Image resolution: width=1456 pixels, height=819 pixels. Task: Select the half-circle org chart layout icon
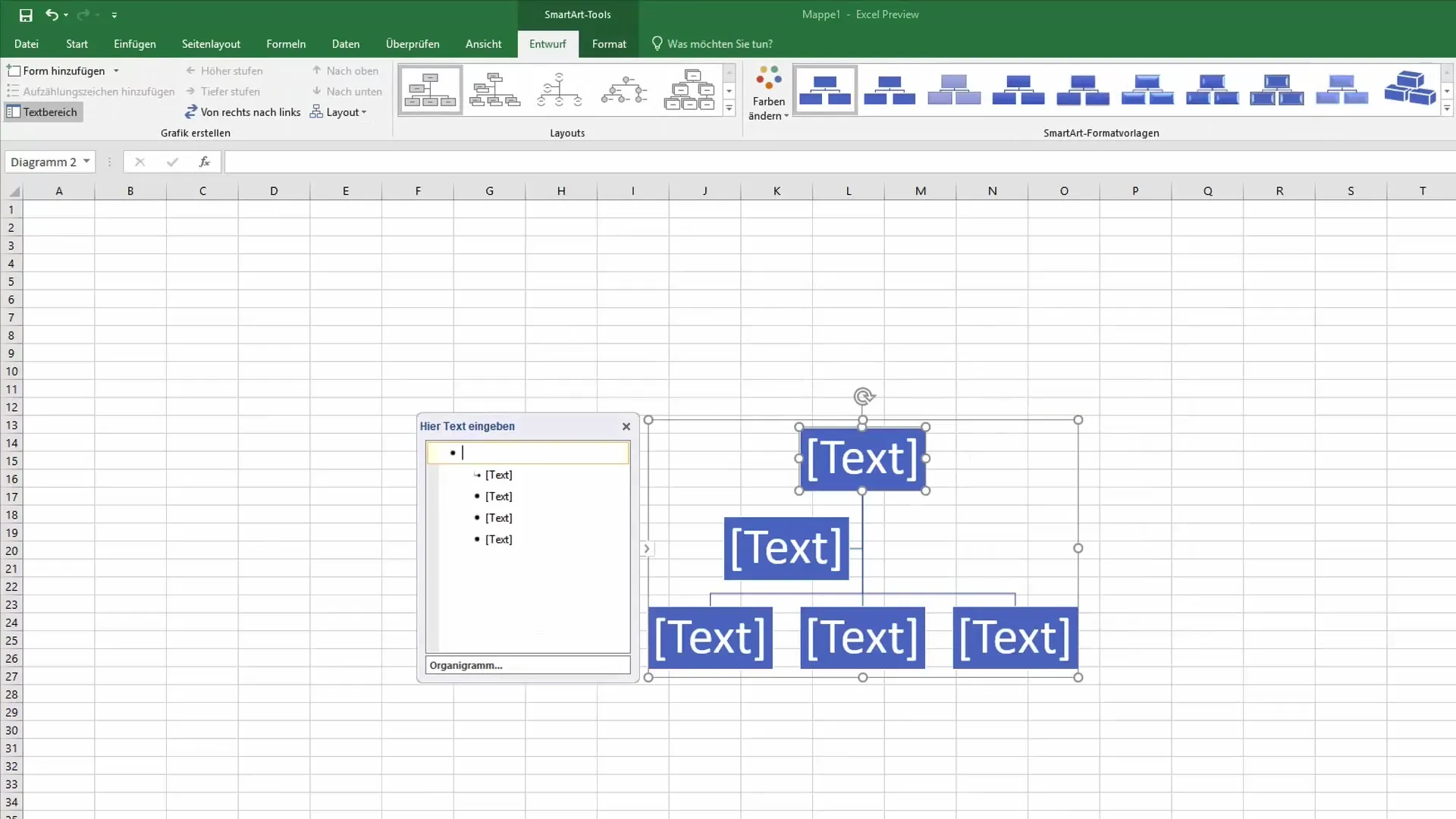pos(560,91)
